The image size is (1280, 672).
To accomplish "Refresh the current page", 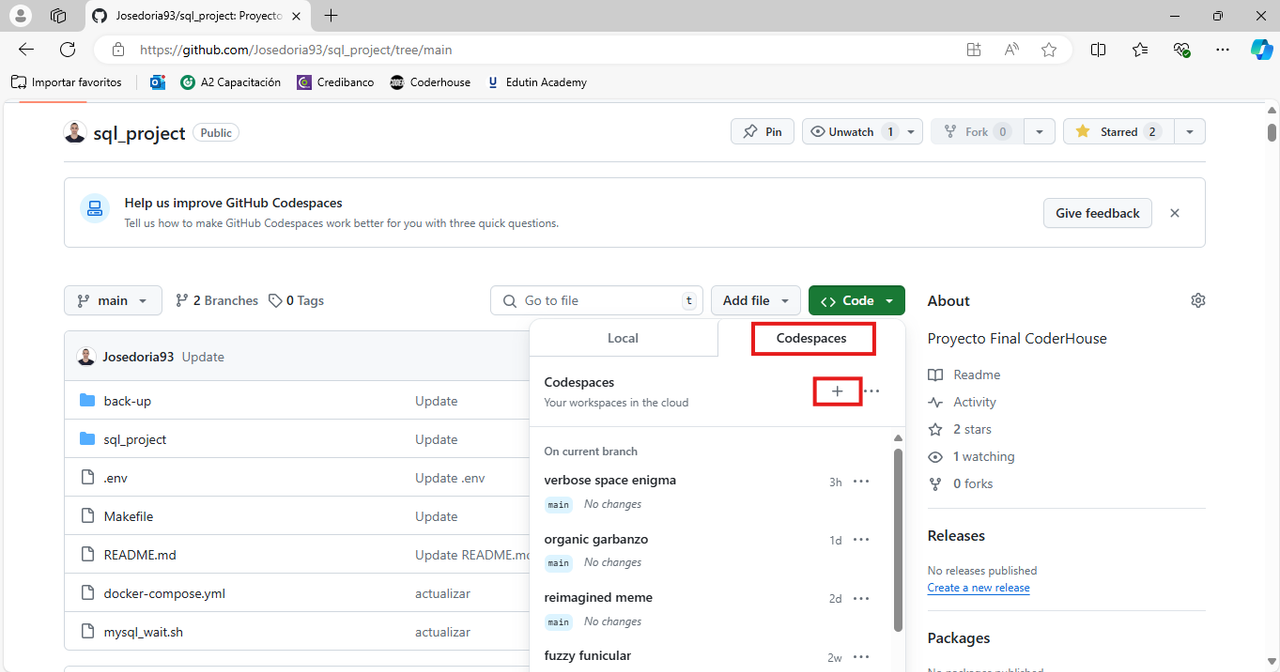I will pyautogui.click(x=67, y=49).
